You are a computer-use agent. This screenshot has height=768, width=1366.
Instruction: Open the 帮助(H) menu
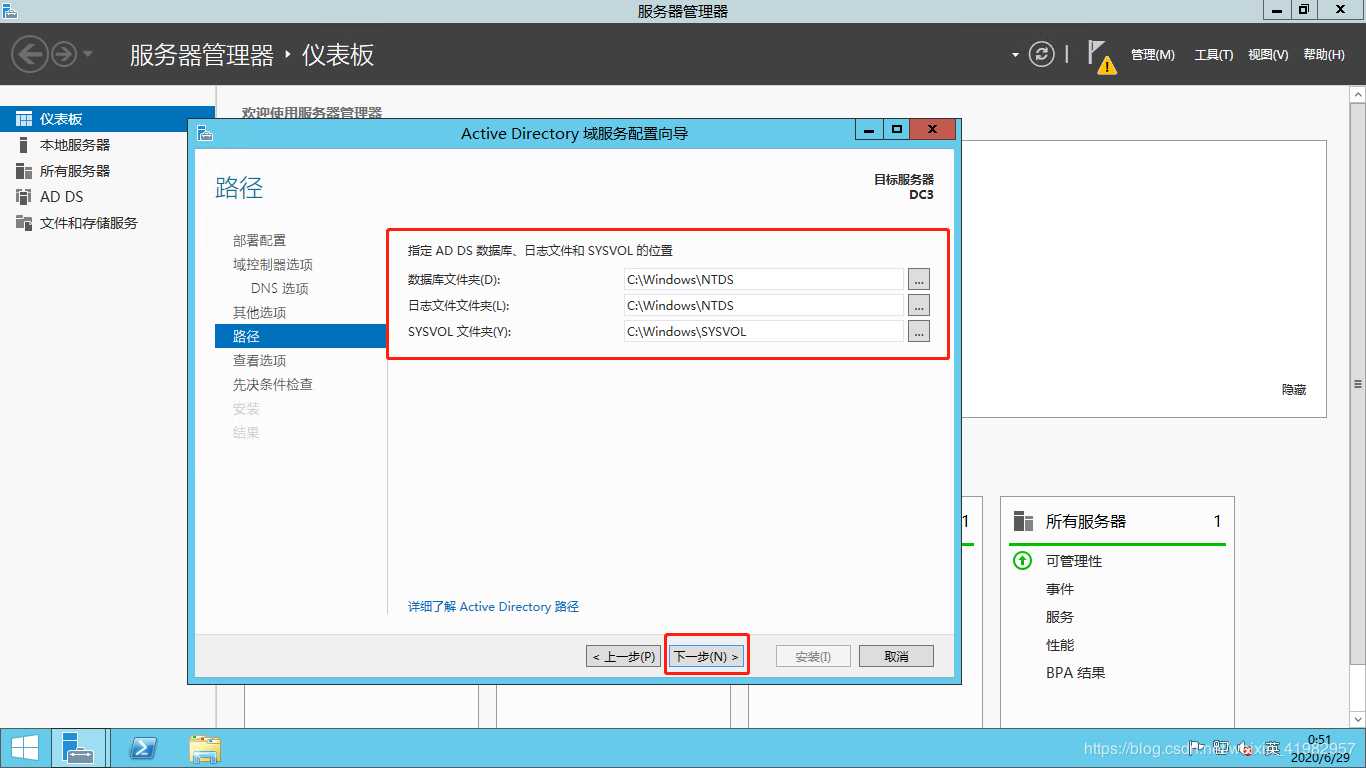click(x=1324, y=55)
